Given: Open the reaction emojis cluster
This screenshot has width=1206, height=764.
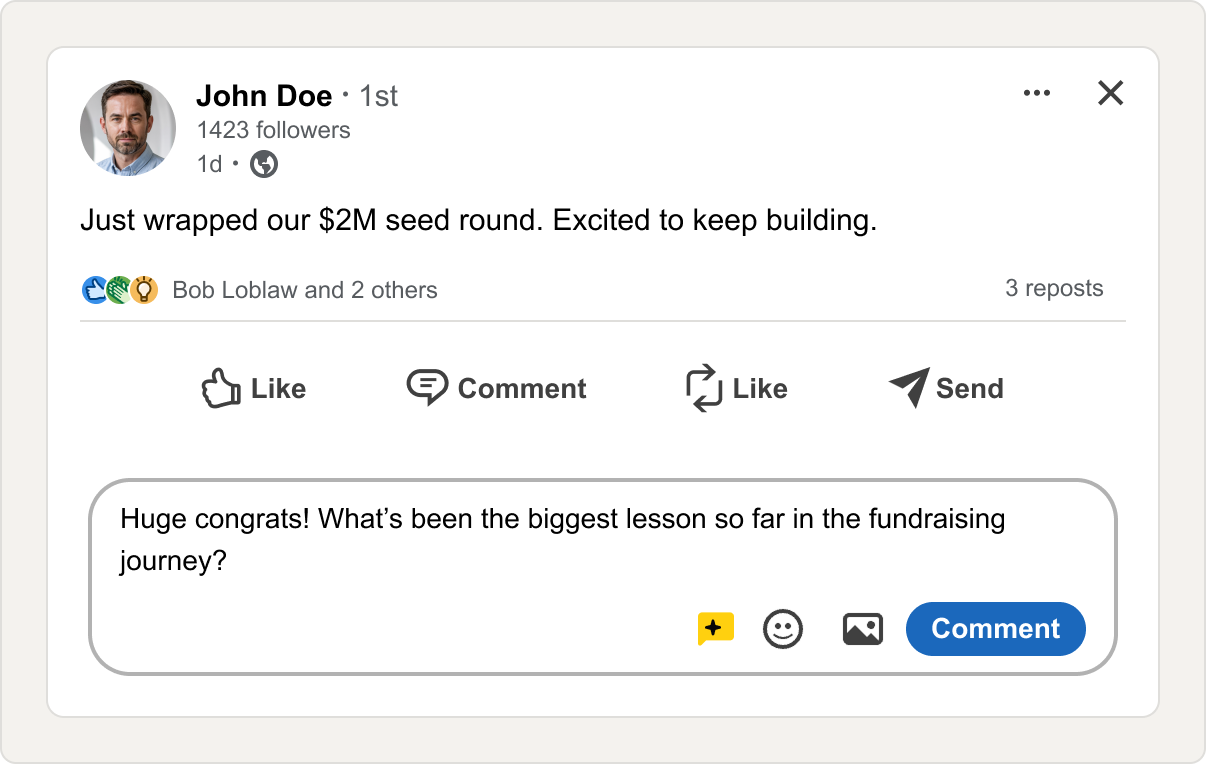Looking at the screenshot, I should pyautogui.click(x=119, y=290).
